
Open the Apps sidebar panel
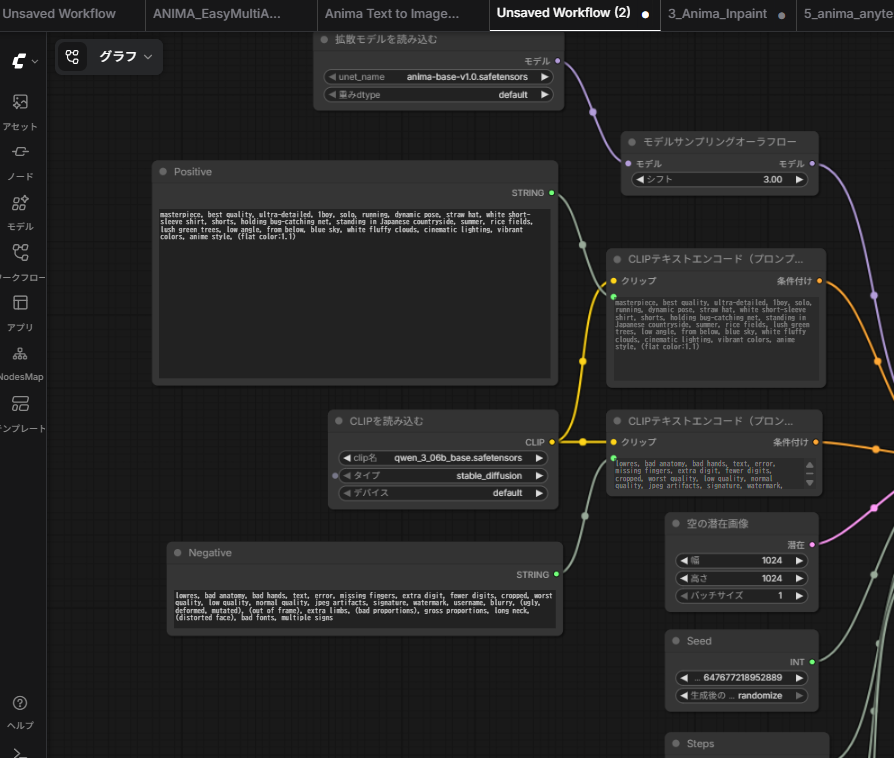tap(21, 313)
